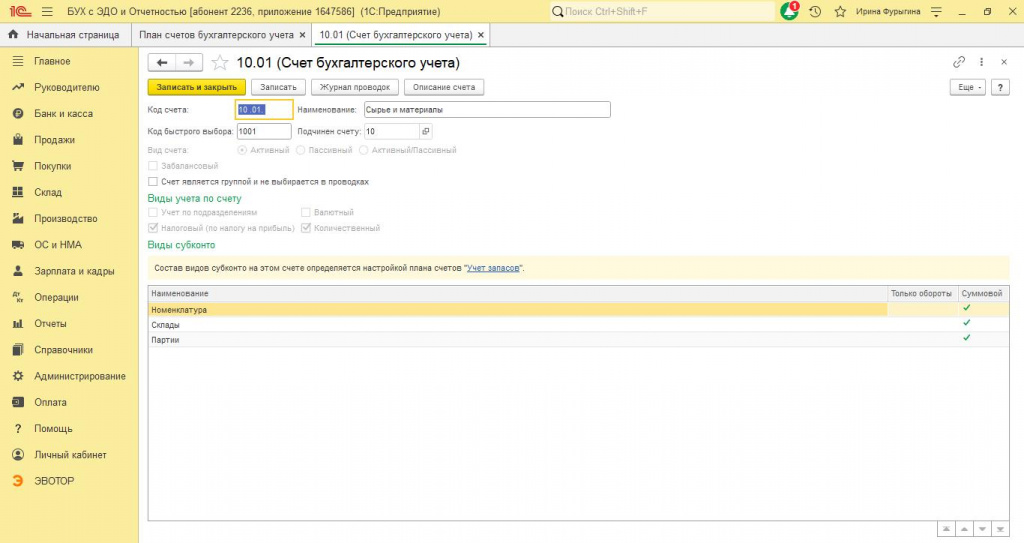
Task: Toggle Учет по подразделениям checkbox
Action: (153, 212)
